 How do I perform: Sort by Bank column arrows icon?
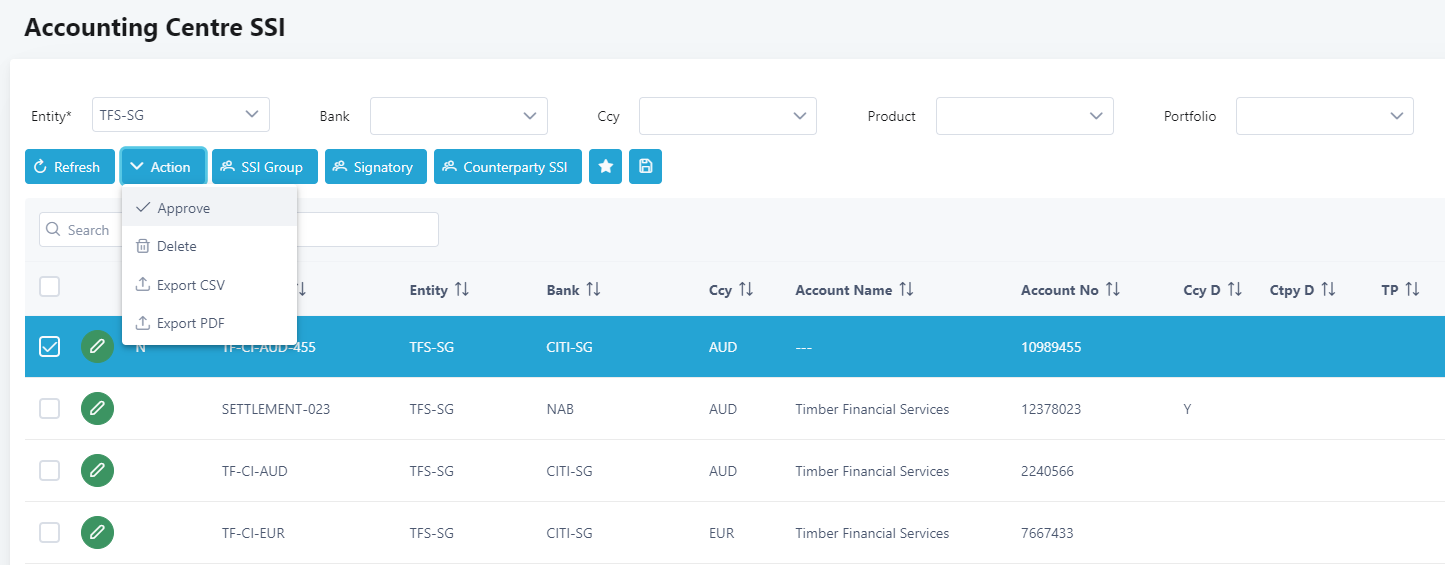(x=593, y=290)
